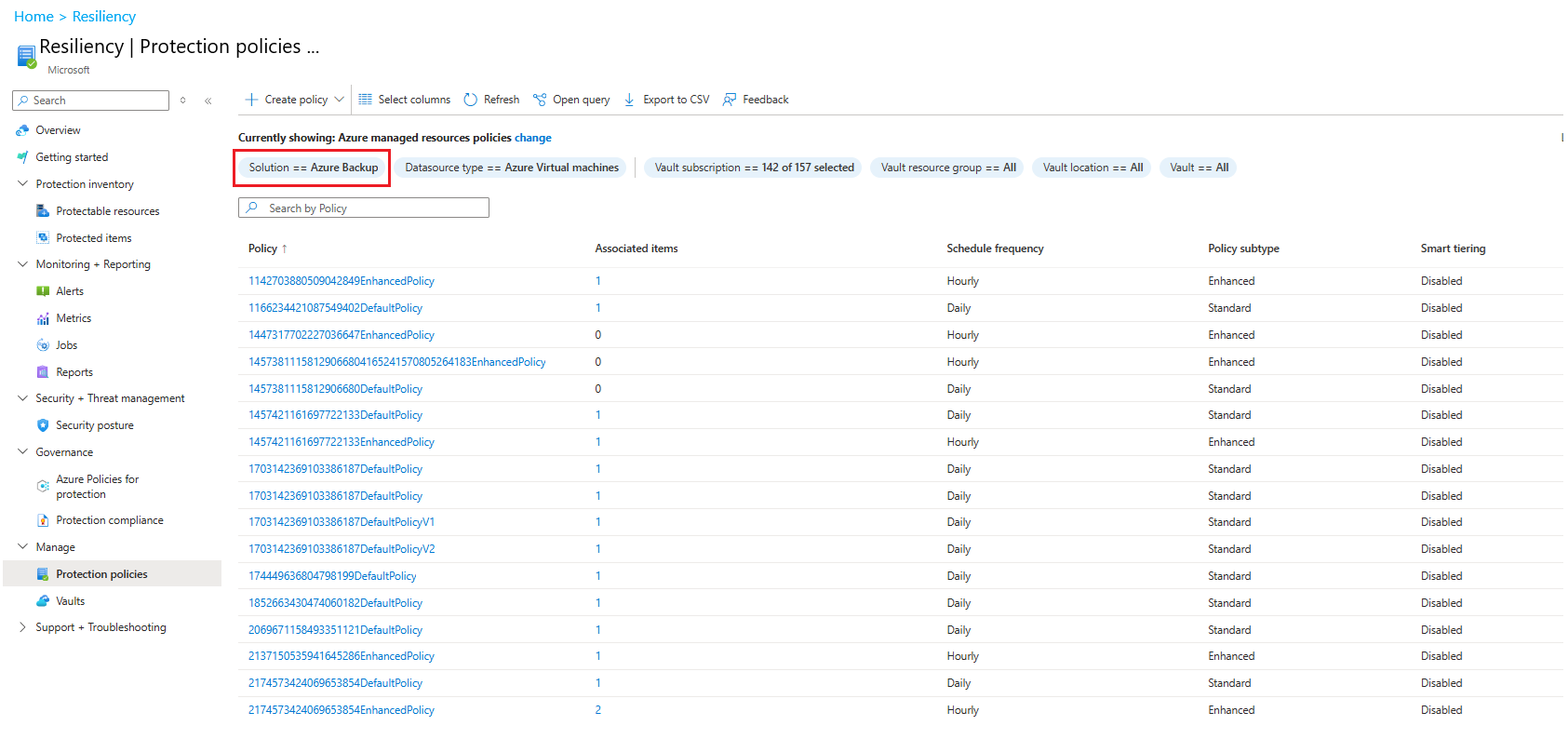Open policy 2069671158493351121DefaultPolicy
The width and height of the screenshot is (1568, 739).
click(335, 630)
